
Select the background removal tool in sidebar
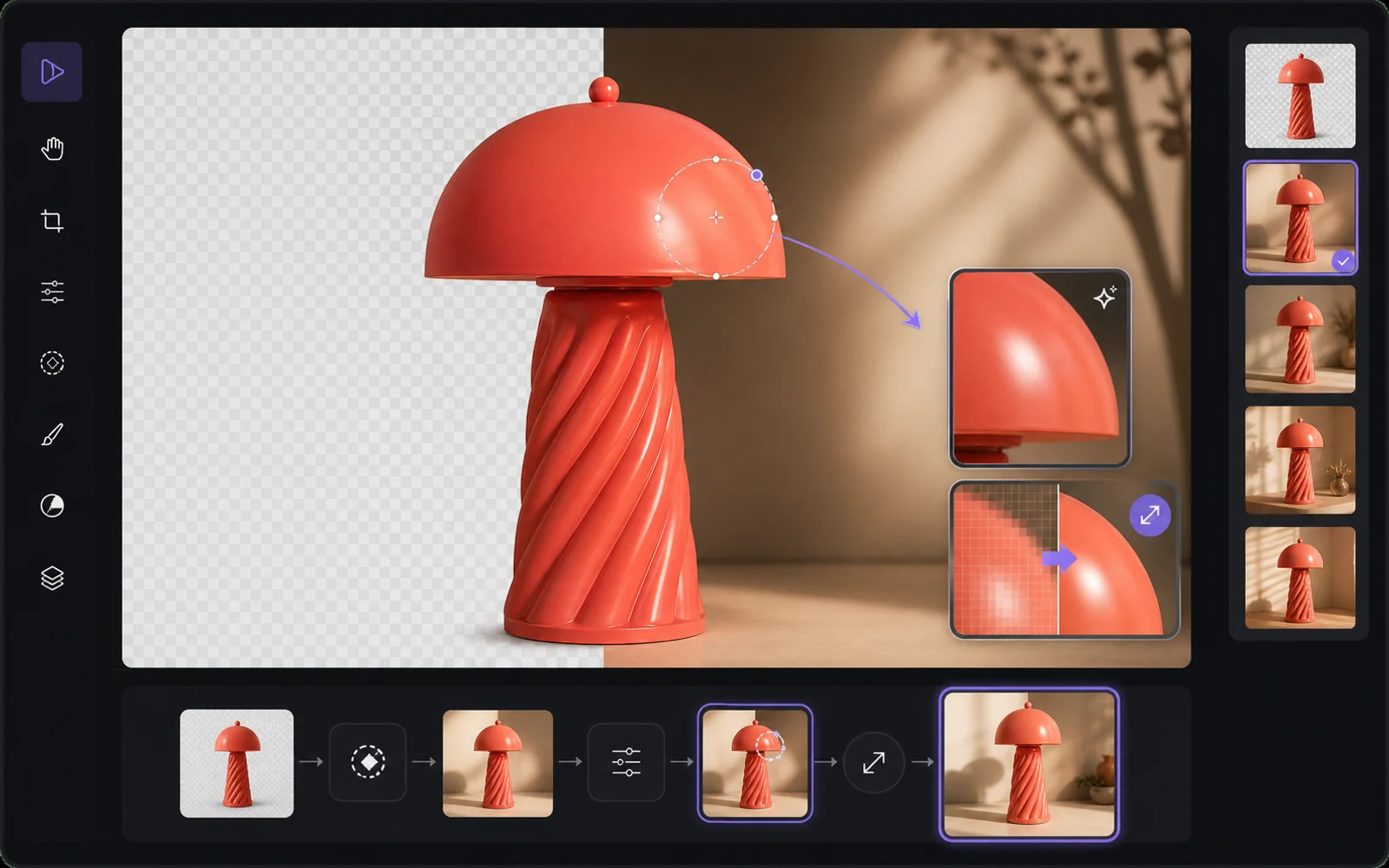coord(52,363)
